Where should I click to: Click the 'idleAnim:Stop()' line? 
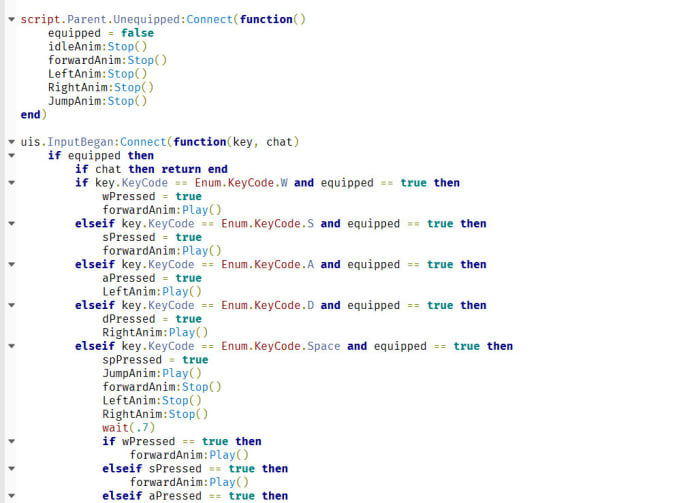pyautogui.click(x=97, y=46)
